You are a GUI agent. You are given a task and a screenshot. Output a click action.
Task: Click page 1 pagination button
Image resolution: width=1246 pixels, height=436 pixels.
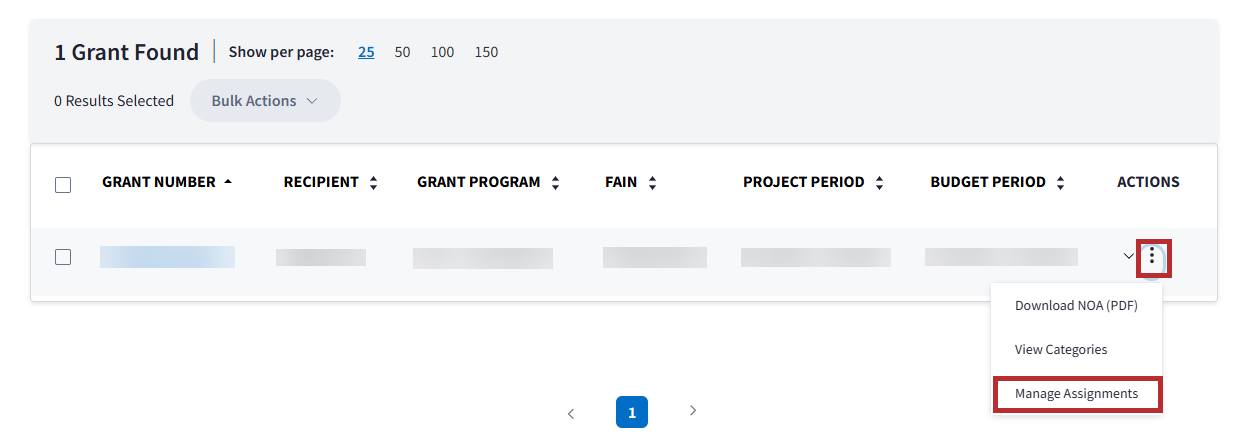(x=632, y=412)
